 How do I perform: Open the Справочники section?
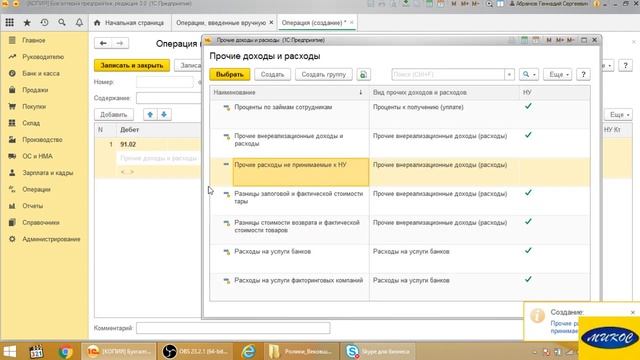(x=41, y=222)
